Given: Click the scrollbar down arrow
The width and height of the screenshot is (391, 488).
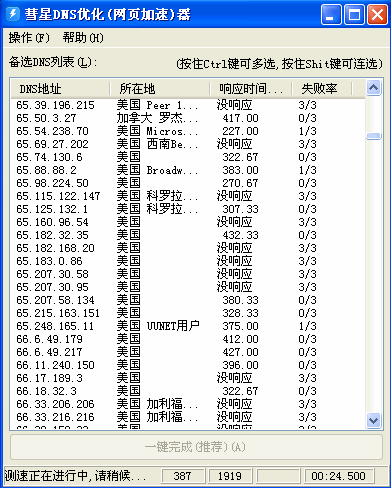Looking at the screenshot, I should coord(373,420).
